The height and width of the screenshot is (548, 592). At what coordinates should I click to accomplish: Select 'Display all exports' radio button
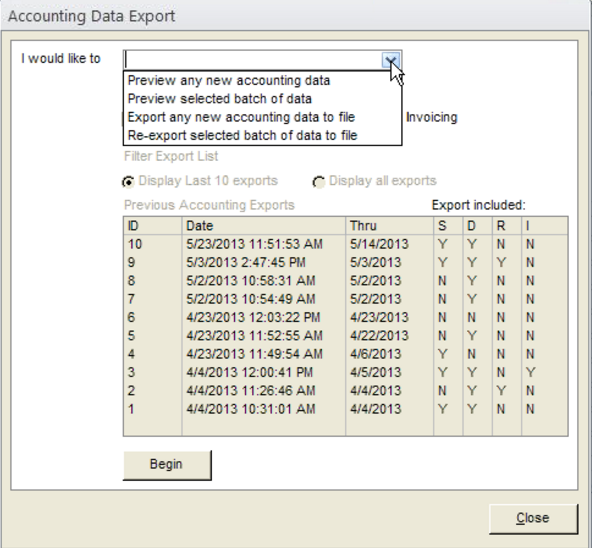(318, 182)
